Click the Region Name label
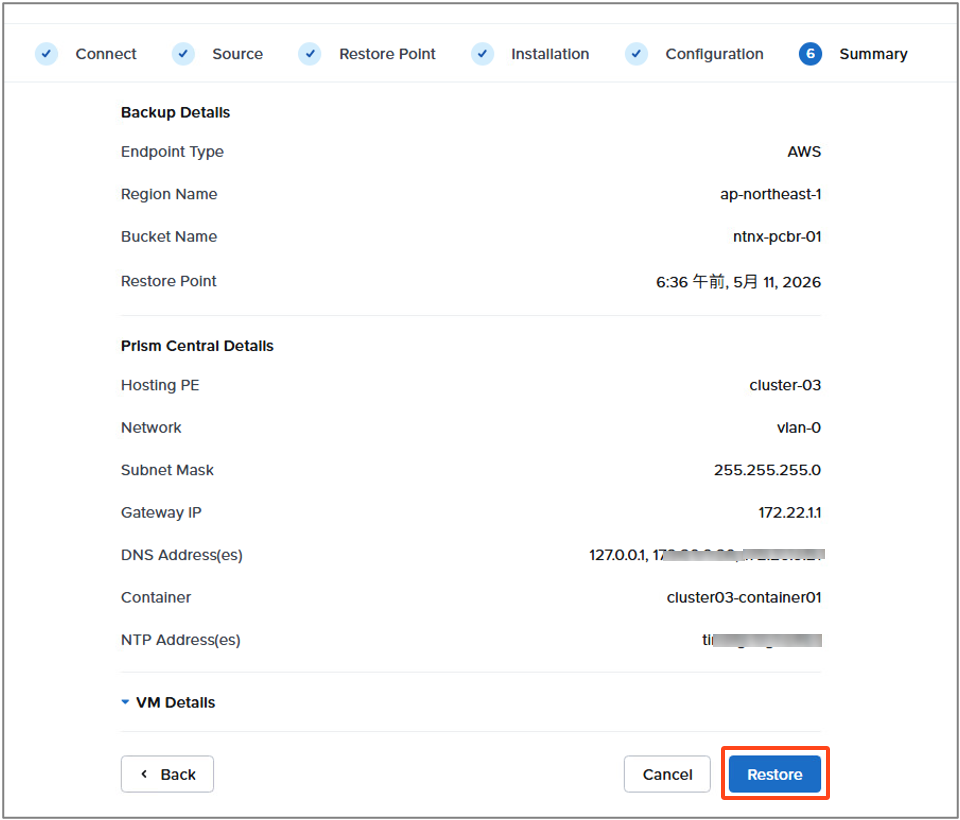 [x=169, y=194]
